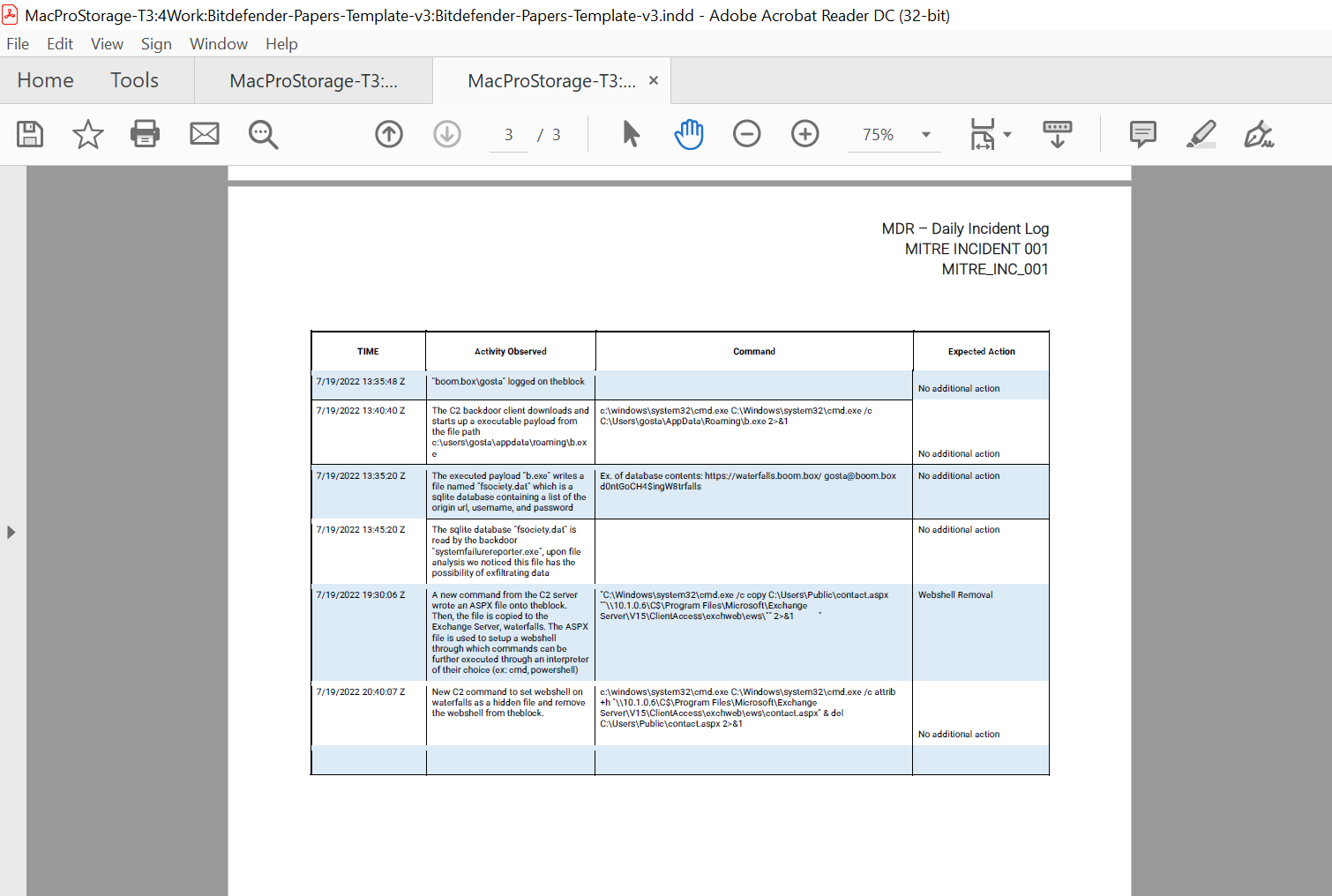The height and width of the screenshot is (896, 1332).
Task: Expand the left navigation pane arrow
Action: [x=11, y=532]
